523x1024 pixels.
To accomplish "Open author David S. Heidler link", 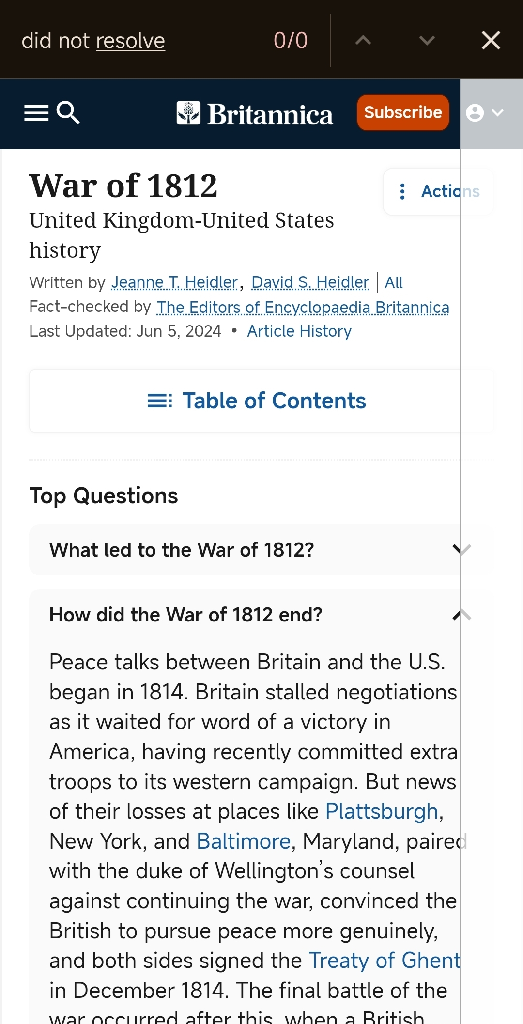I will [310, 283].
